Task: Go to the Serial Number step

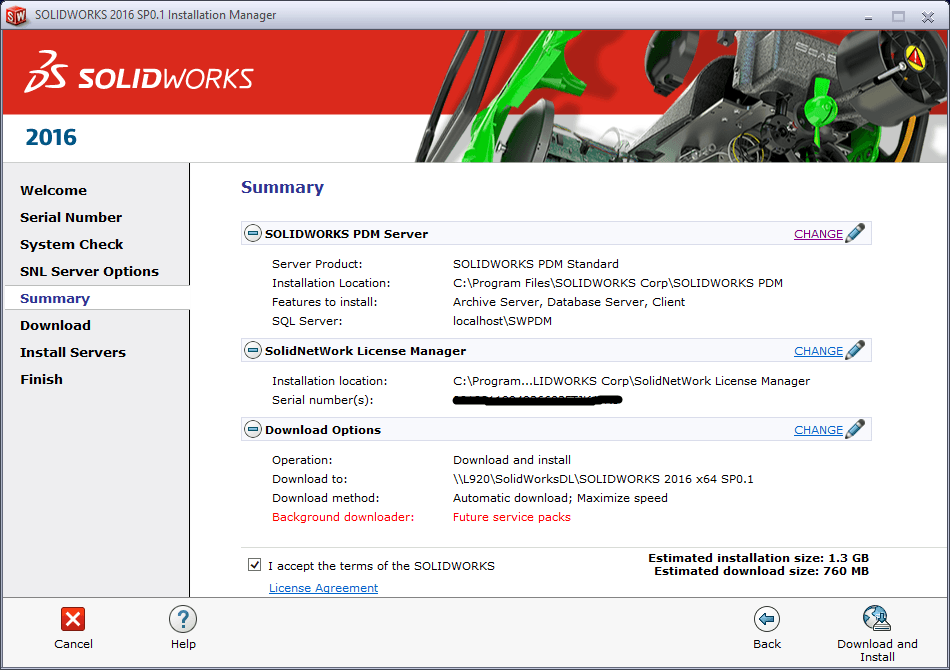Action: [71, 217]
